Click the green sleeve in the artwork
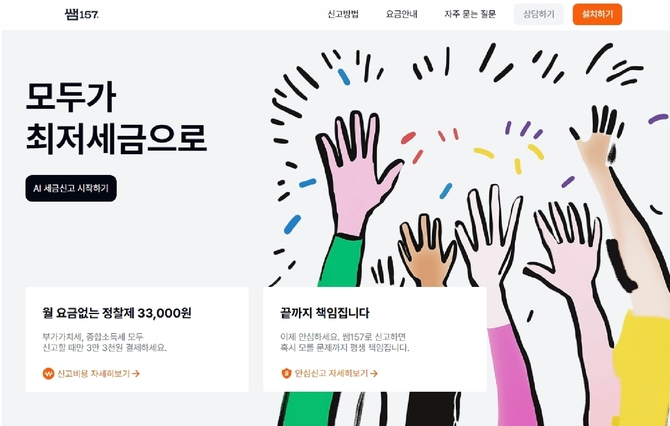The image size is (670, 426). coord(340,261)
